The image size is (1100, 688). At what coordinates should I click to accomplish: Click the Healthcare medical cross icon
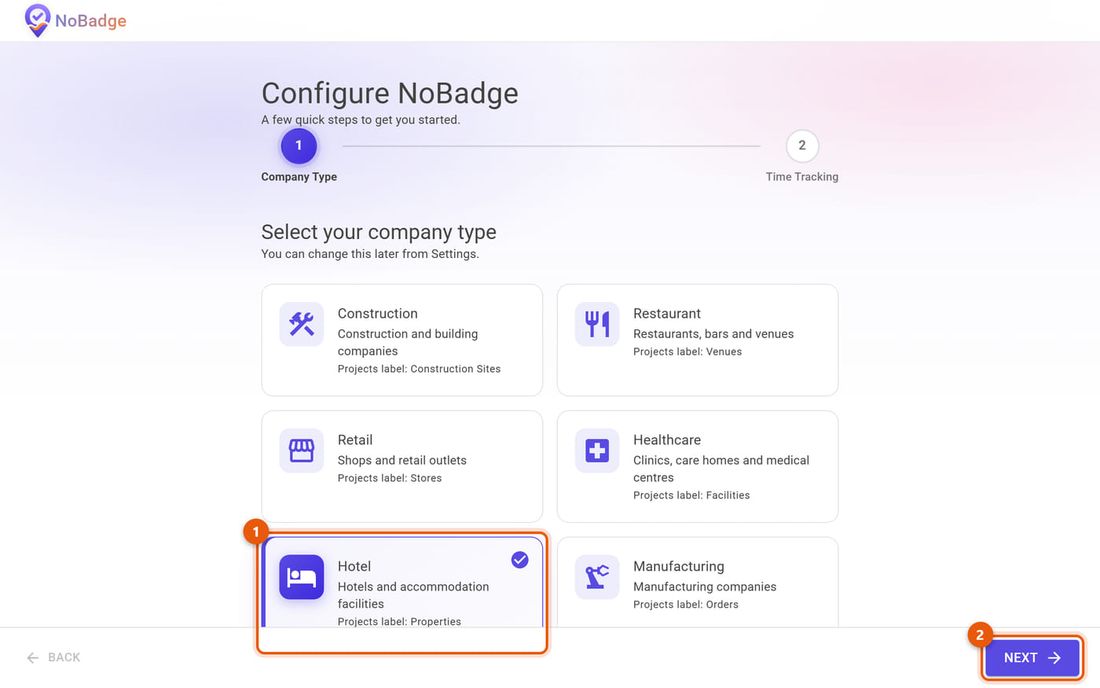(x=597, y=450)
